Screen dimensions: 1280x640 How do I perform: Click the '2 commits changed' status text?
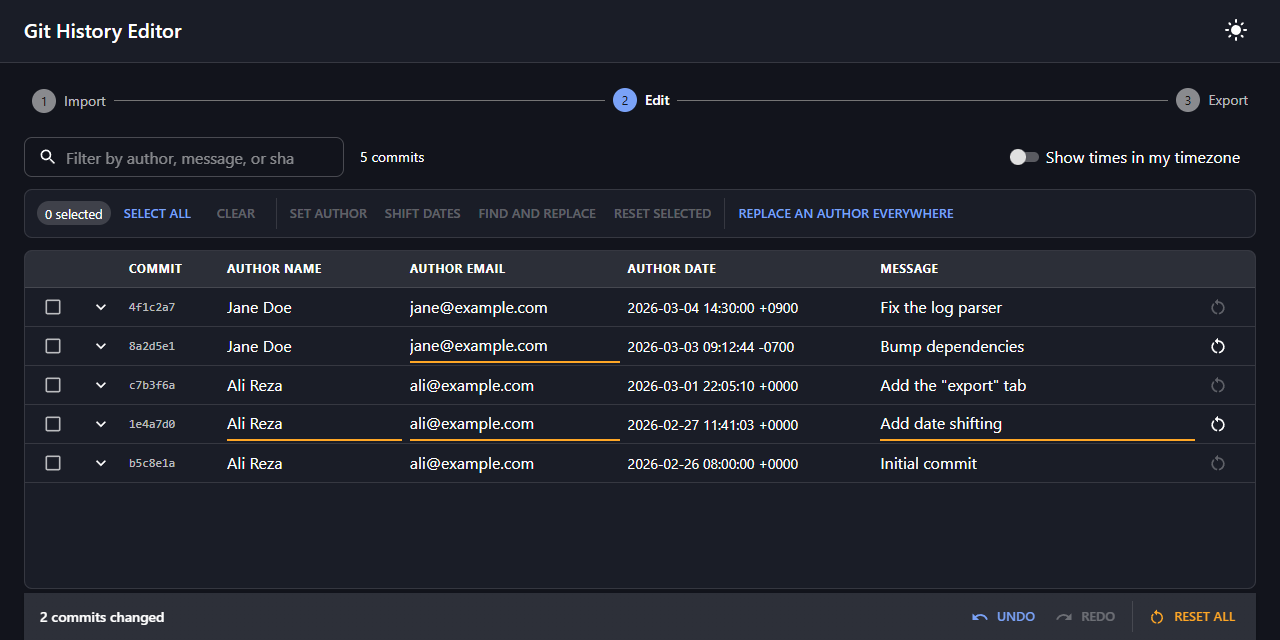click(102, 617)
